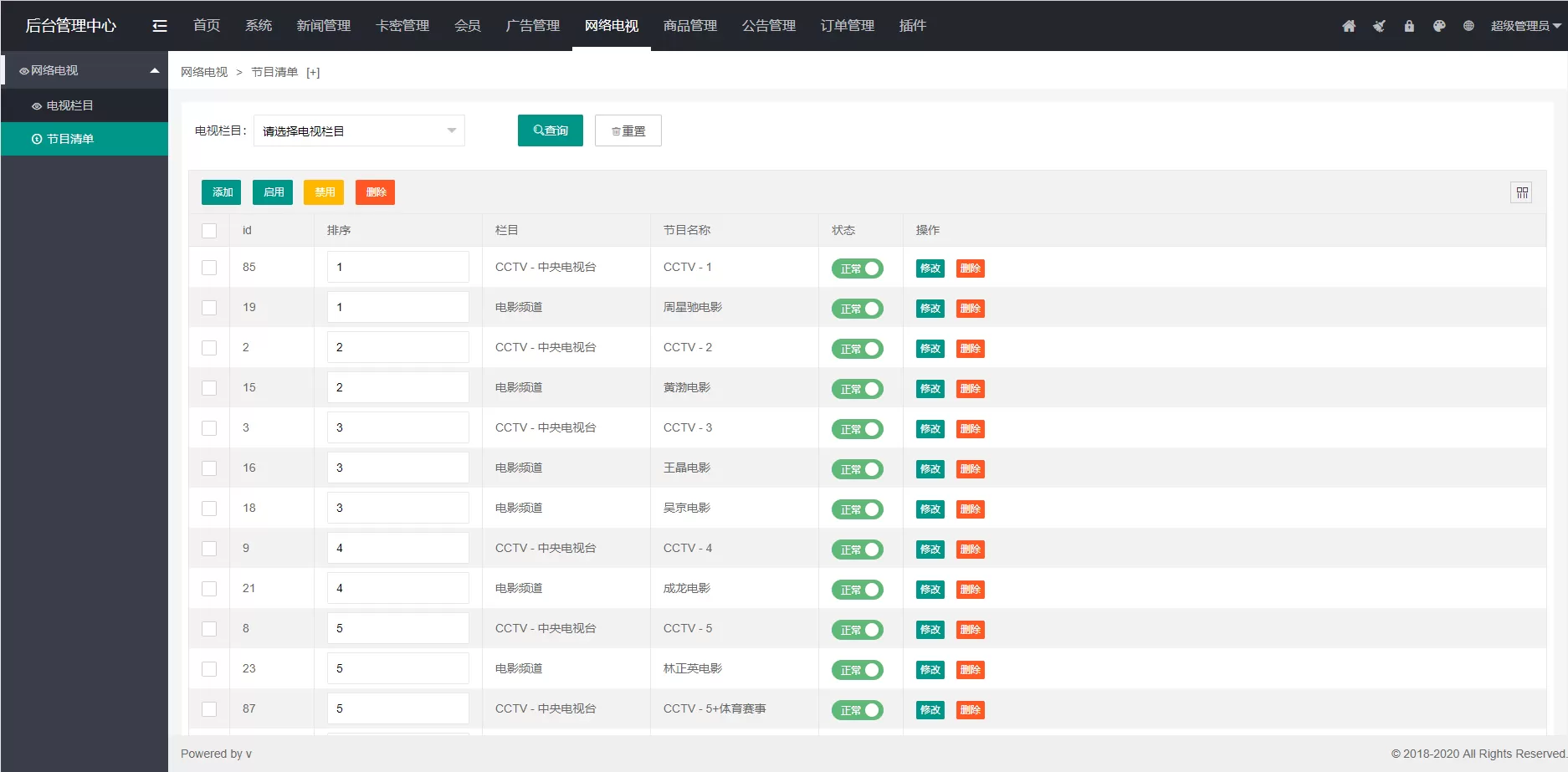Open the color palette theme icon
Screen dimensions: 1568x772
pos(1439,26)
